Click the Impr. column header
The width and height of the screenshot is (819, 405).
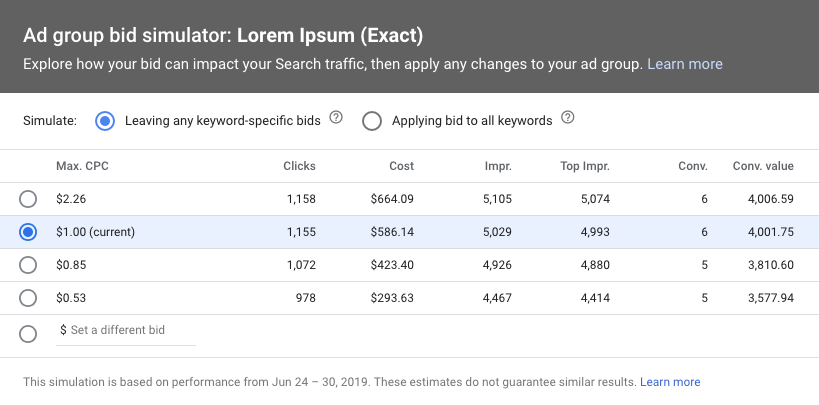[x=498, y=166]
